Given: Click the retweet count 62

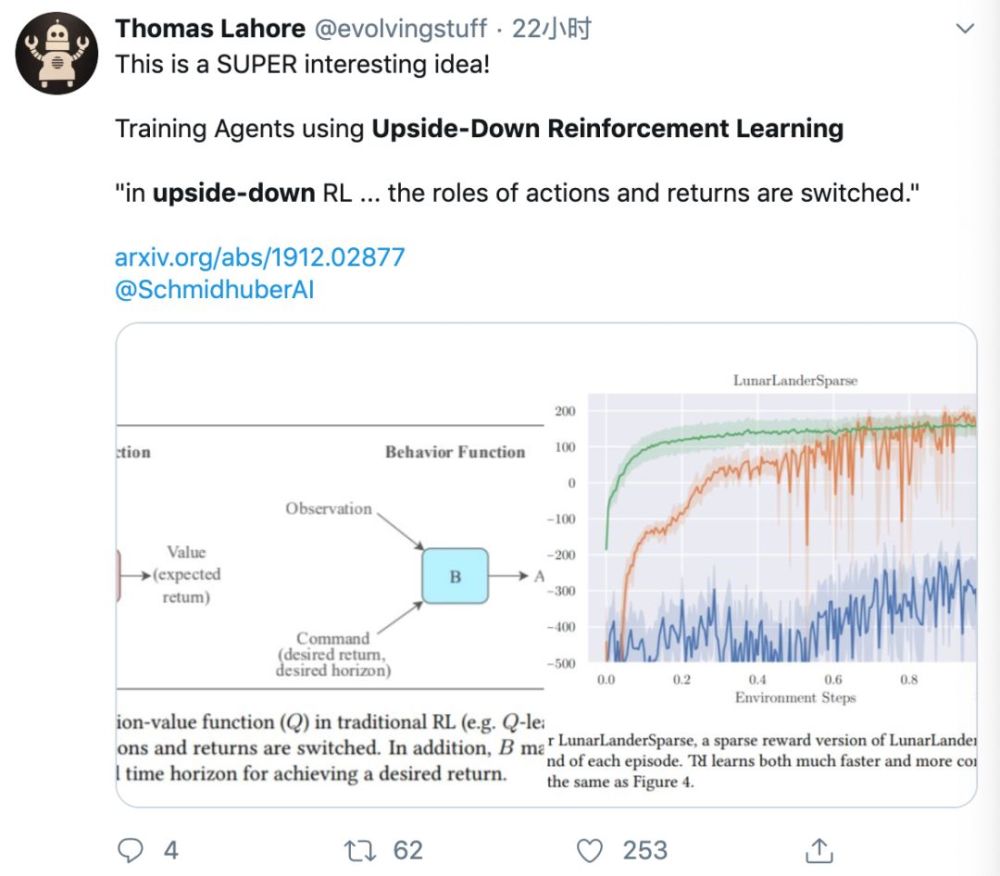Looking at the screenshot, I should (408, 850).
